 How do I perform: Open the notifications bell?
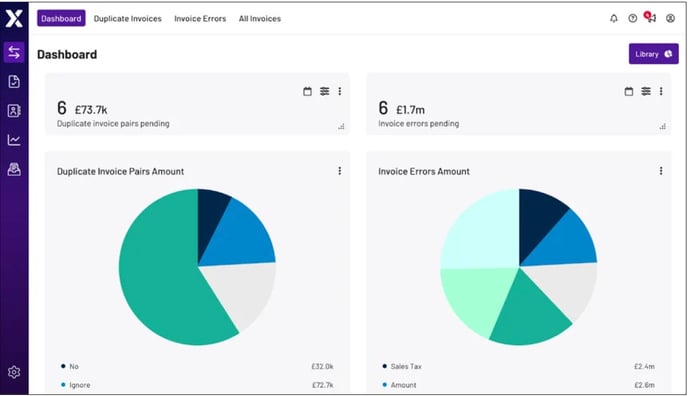coord(614,18)
